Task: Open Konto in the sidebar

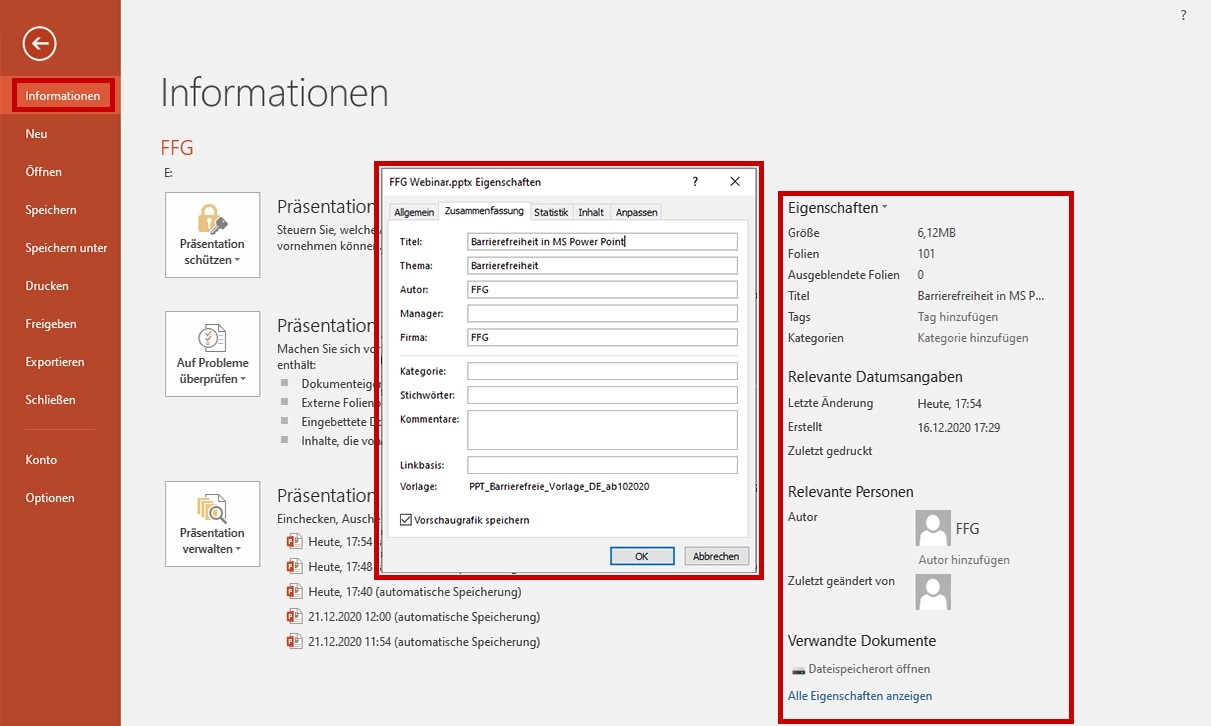Action: tap(41, 460)
